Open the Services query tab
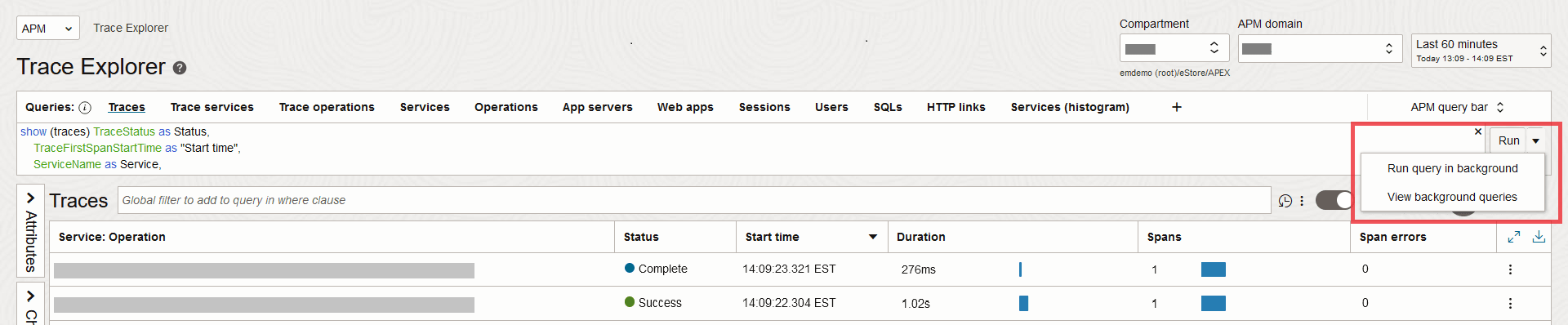The height and width of the screenshot is (325, 1568). [425, 107]
